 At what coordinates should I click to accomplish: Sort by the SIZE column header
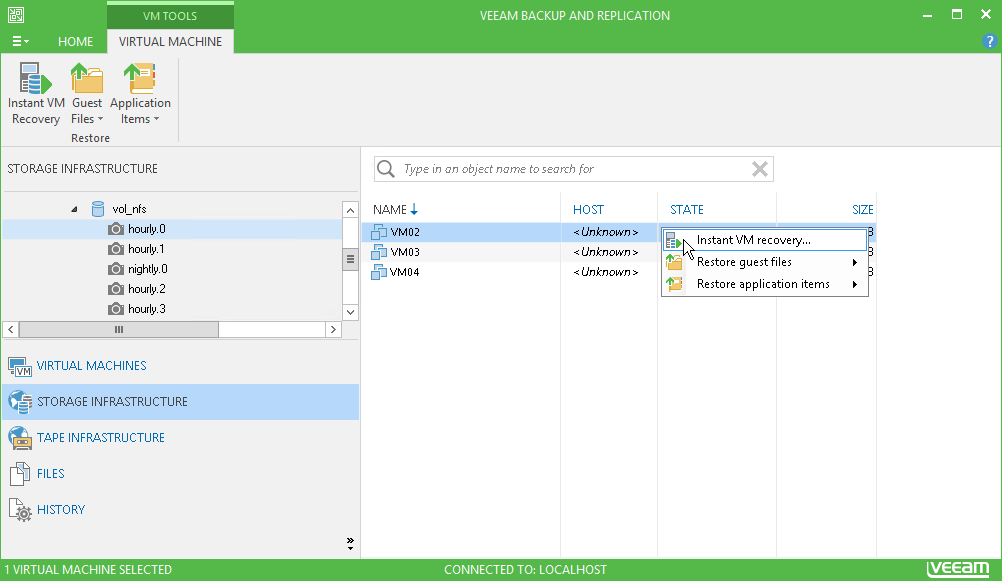pos(862,210)
